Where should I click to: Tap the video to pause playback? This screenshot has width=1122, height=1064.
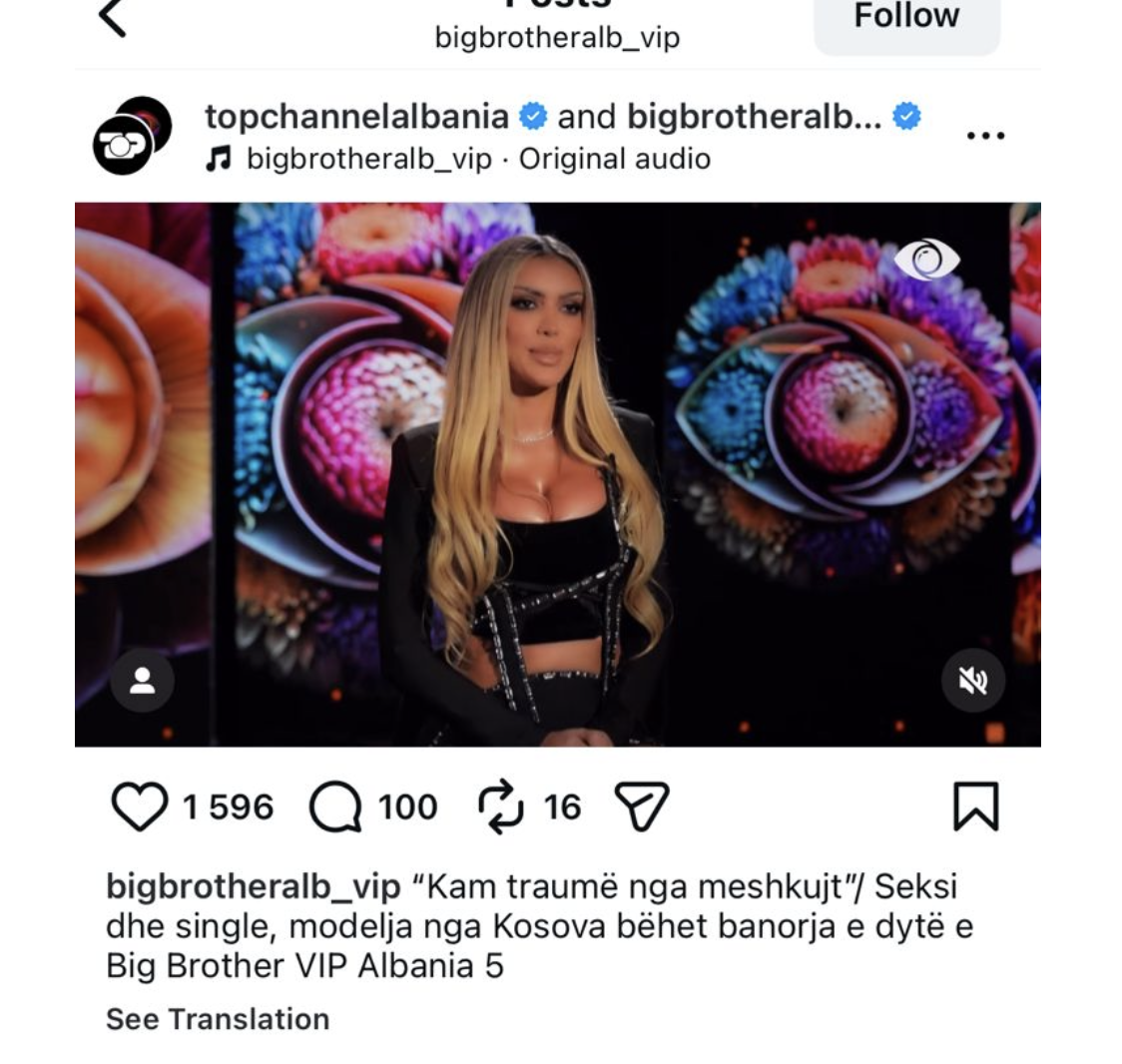point(557,474)
